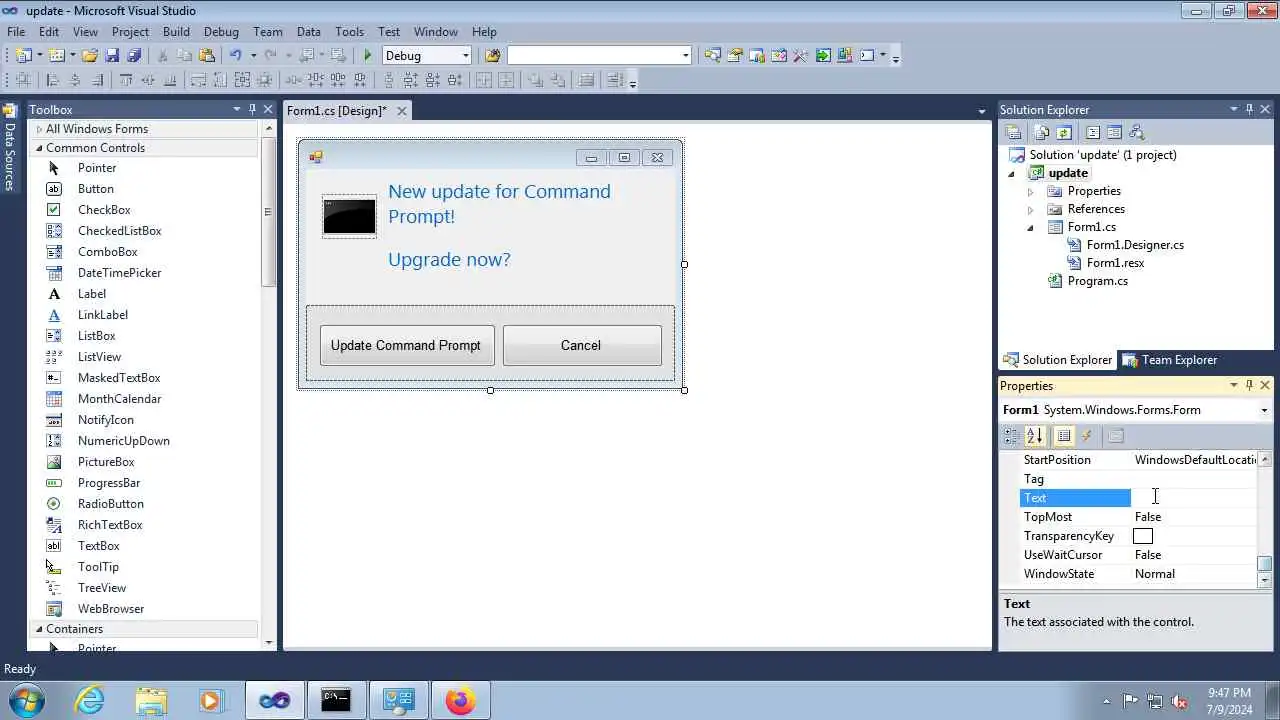The width and height of the screenshot is (1280, 720).
Task: Click the New Project toolbar icon
Action: coord(24,56)
